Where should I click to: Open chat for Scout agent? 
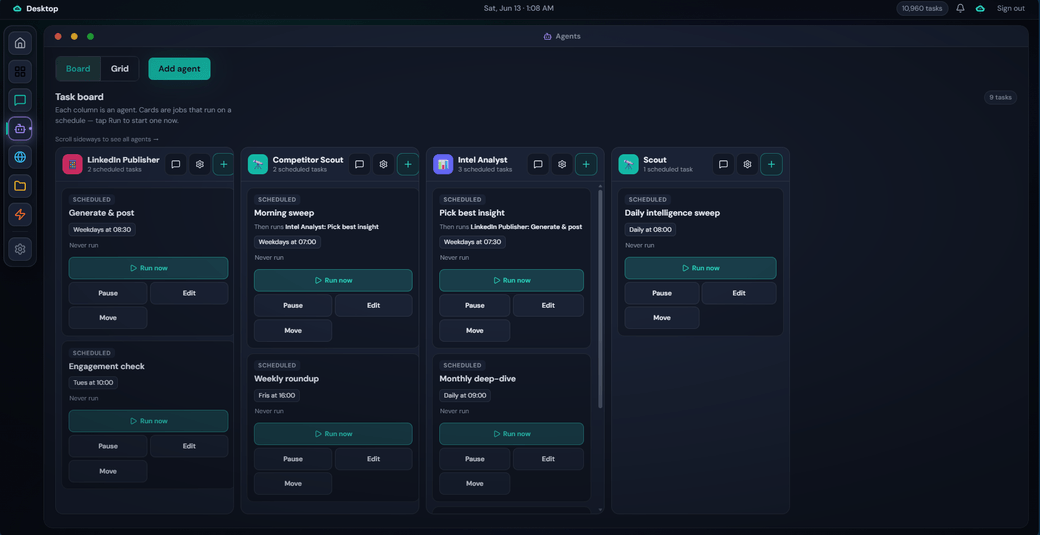pyautogui.click(x=724, y=164)
